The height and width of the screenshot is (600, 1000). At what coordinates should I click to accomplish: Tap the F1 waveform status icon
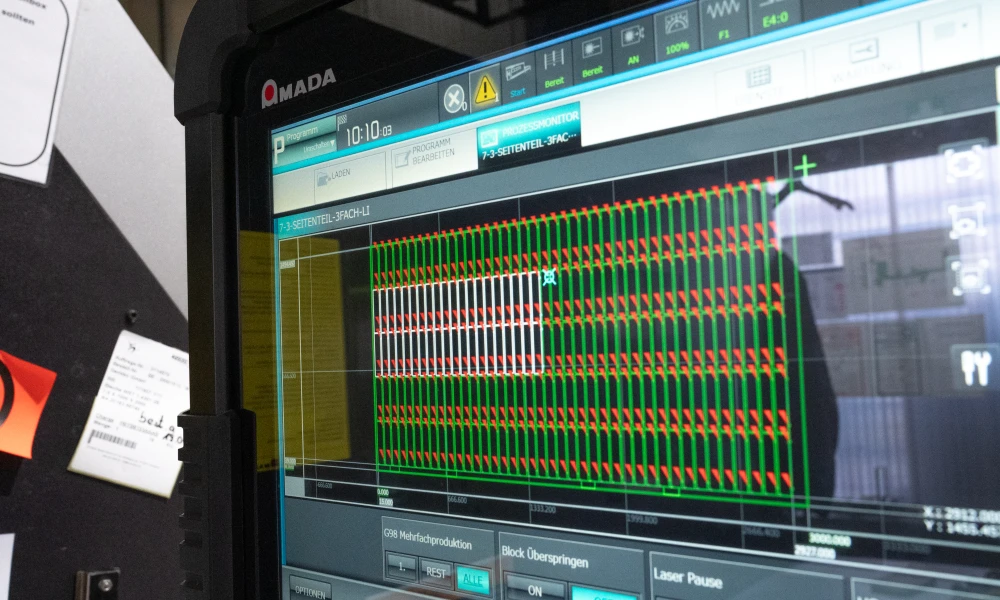click(723, 22)
